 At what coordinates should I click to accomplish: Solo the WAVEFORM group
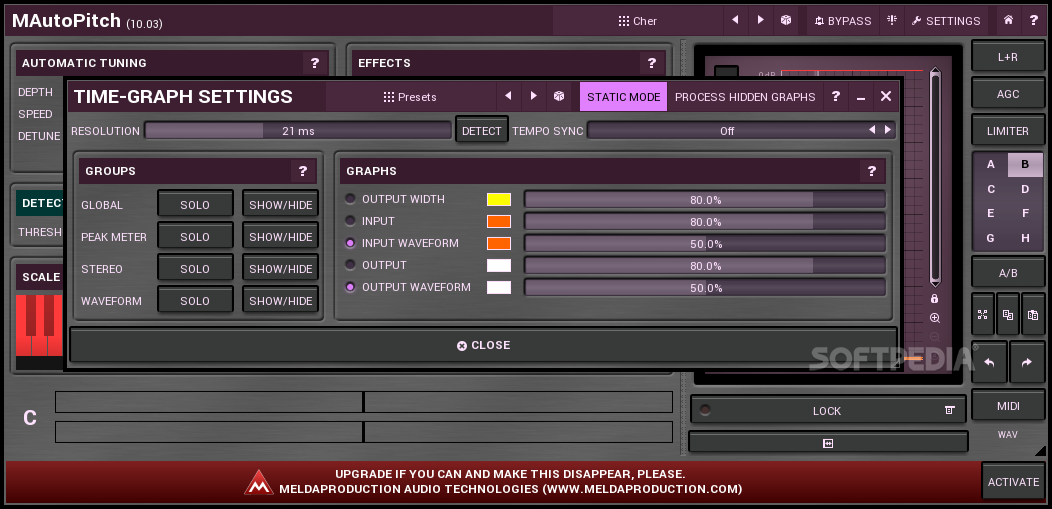point(195,300)
